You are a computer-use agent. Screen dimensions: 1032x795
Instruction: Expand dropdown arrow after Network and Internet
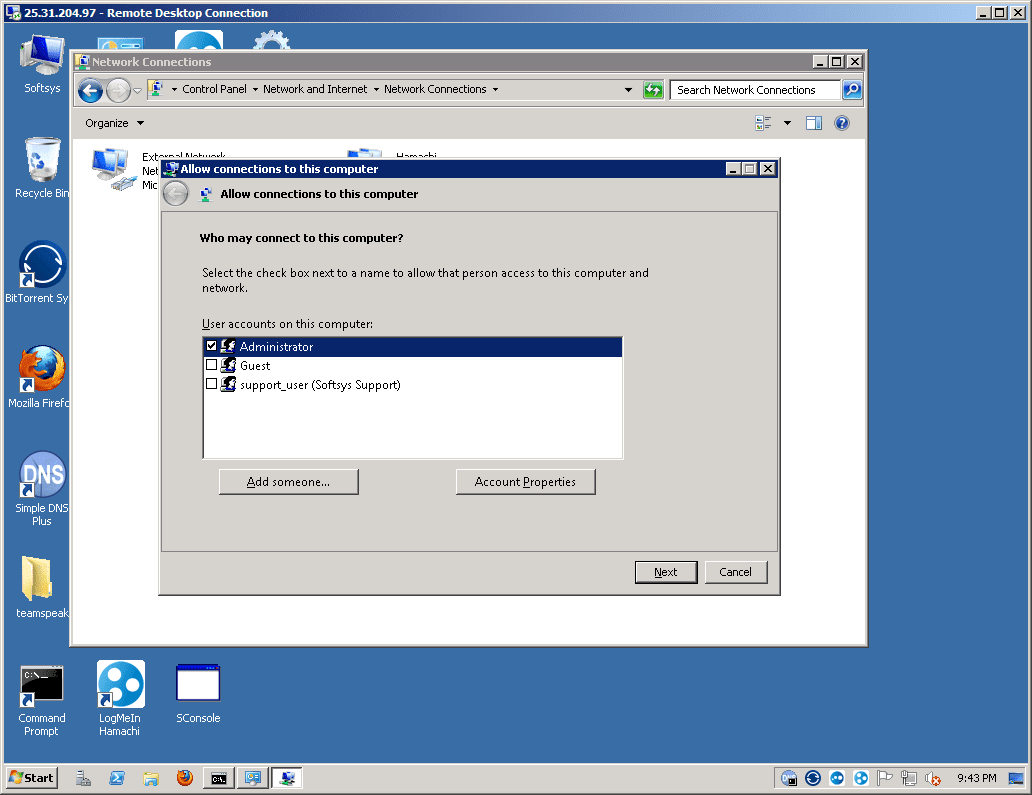click(376, 90)
